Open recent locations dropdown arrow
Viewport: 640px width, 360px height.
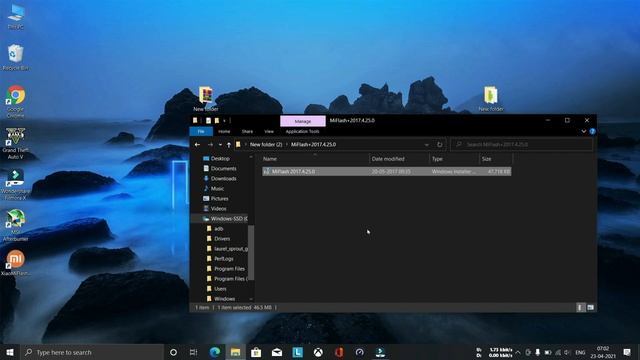[x=220, y=144]
